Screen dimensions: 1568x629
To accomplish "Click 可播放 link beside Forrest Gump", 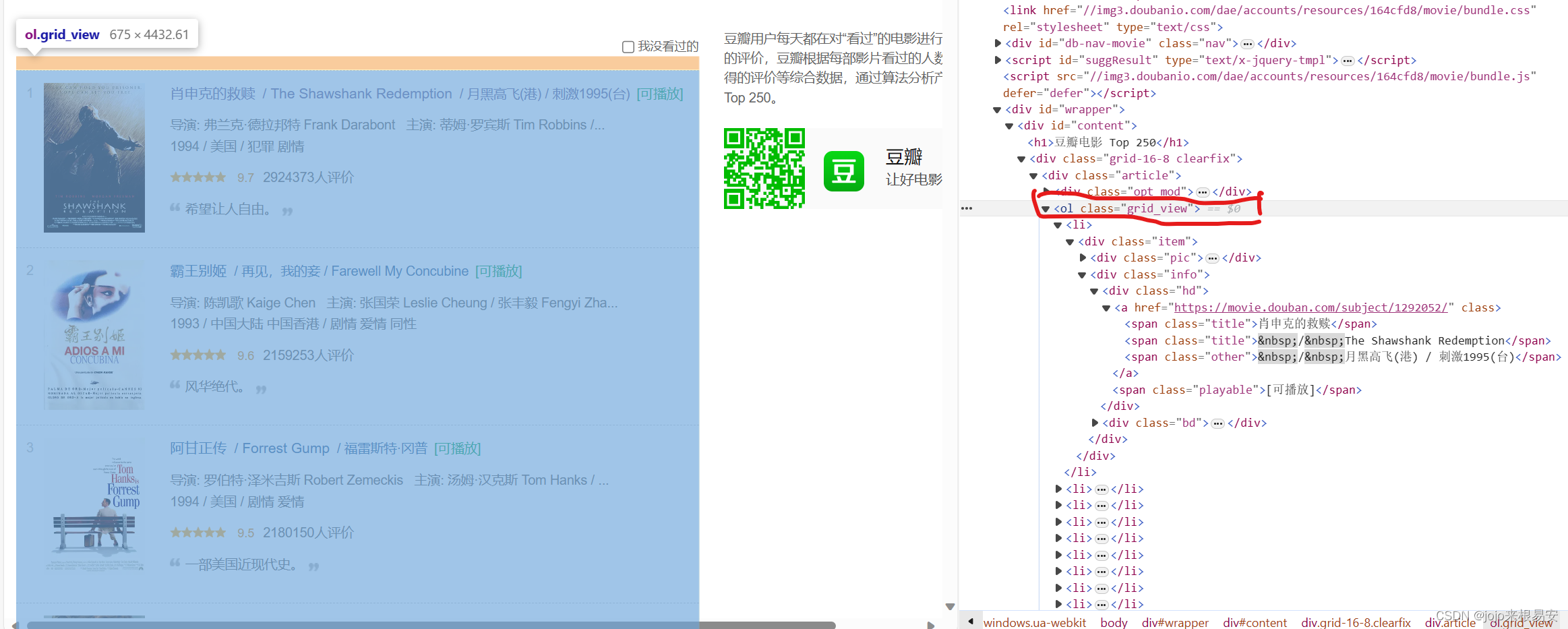I will [458, 448].
